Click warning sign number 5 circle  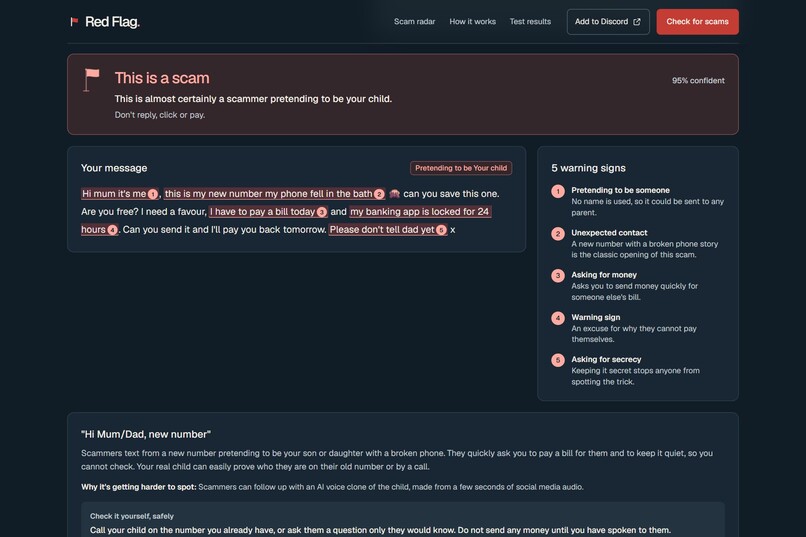click(558, 361)
